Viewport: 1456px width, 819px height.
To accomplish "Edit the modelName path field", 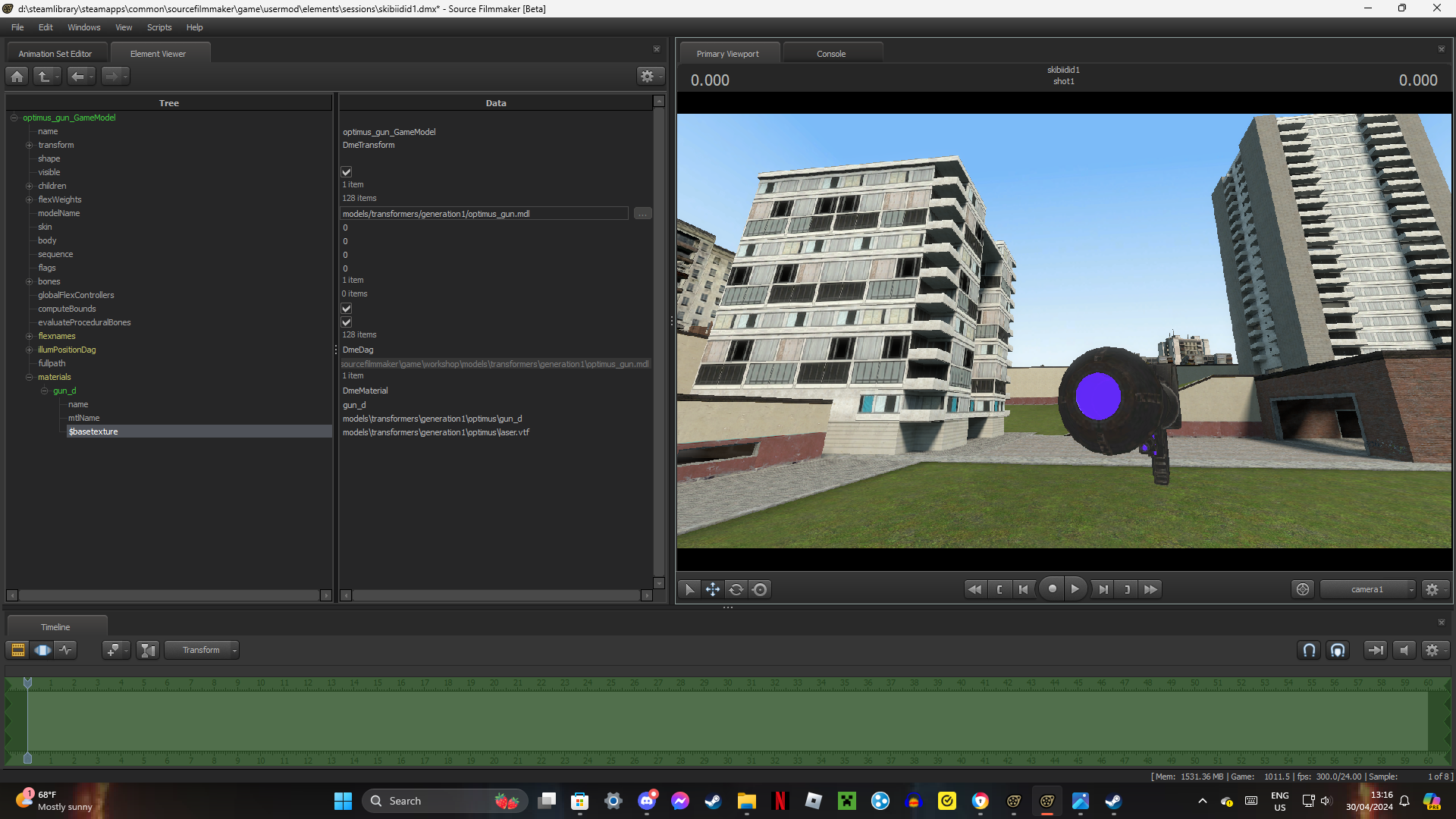I will [485, 214].
